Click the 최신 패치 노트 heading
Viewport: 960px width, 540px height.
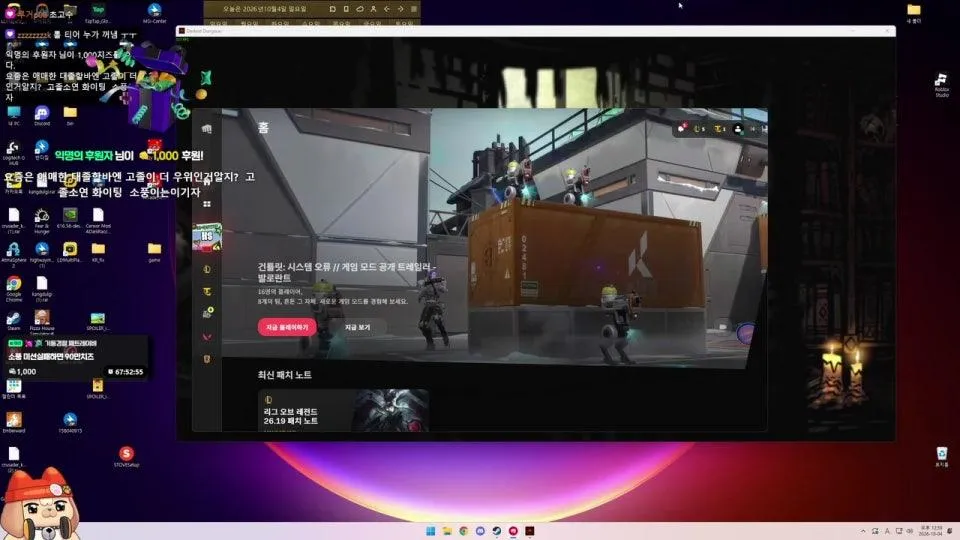(x=285, y=375)
